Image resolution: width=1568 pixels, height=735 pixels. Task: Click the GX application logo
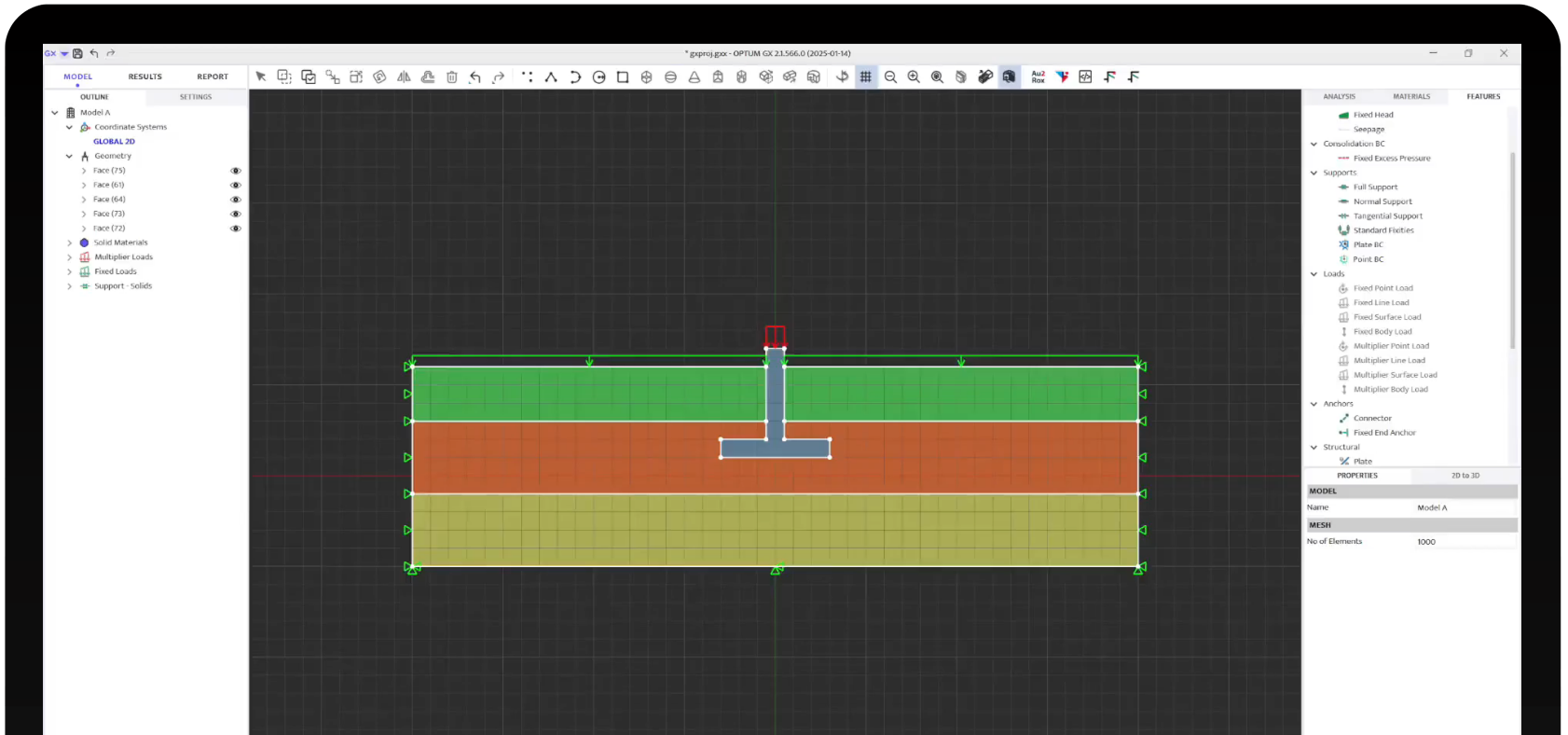pos(50,53)
